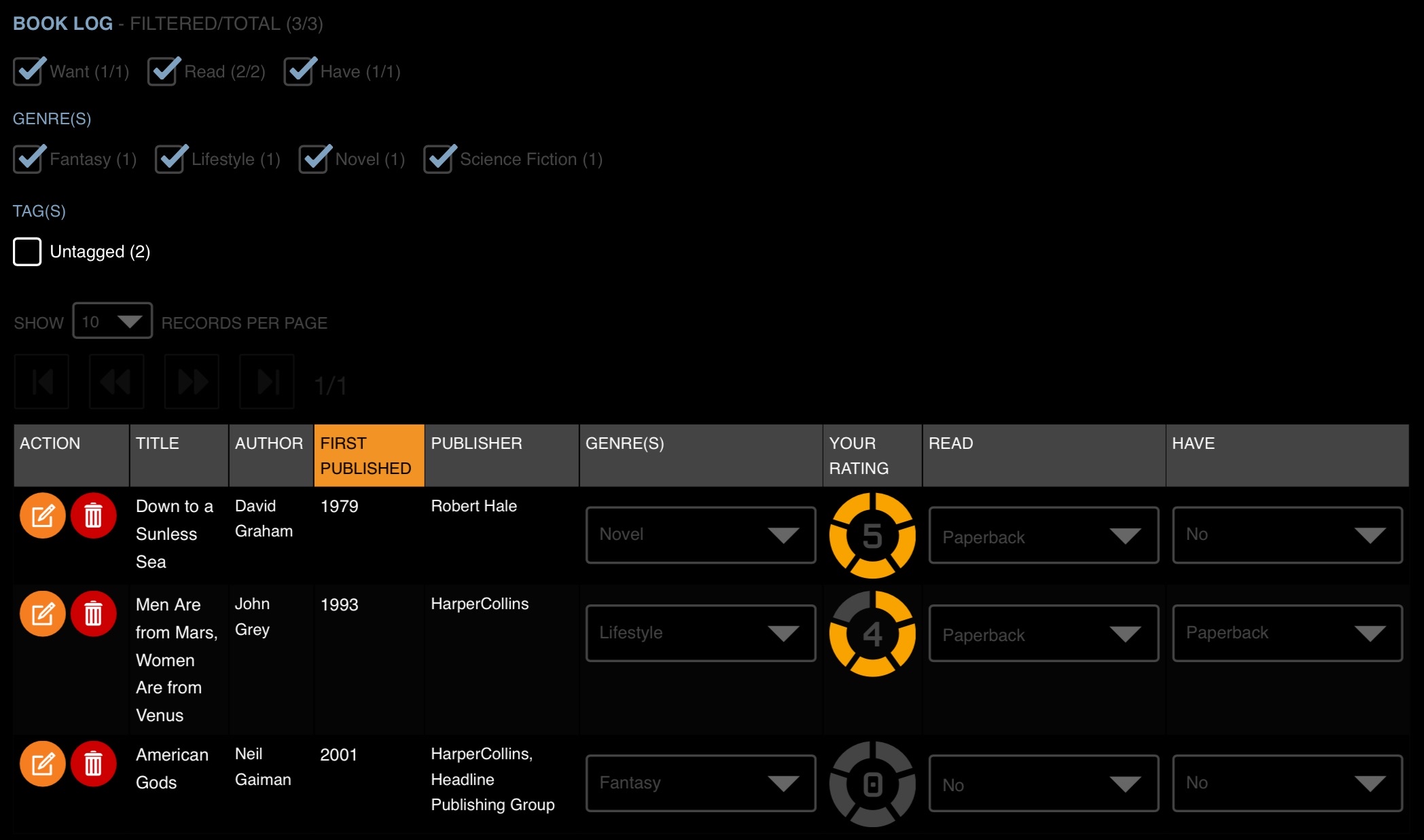
Task: Go to last page of records
Action: coord(267,382)
